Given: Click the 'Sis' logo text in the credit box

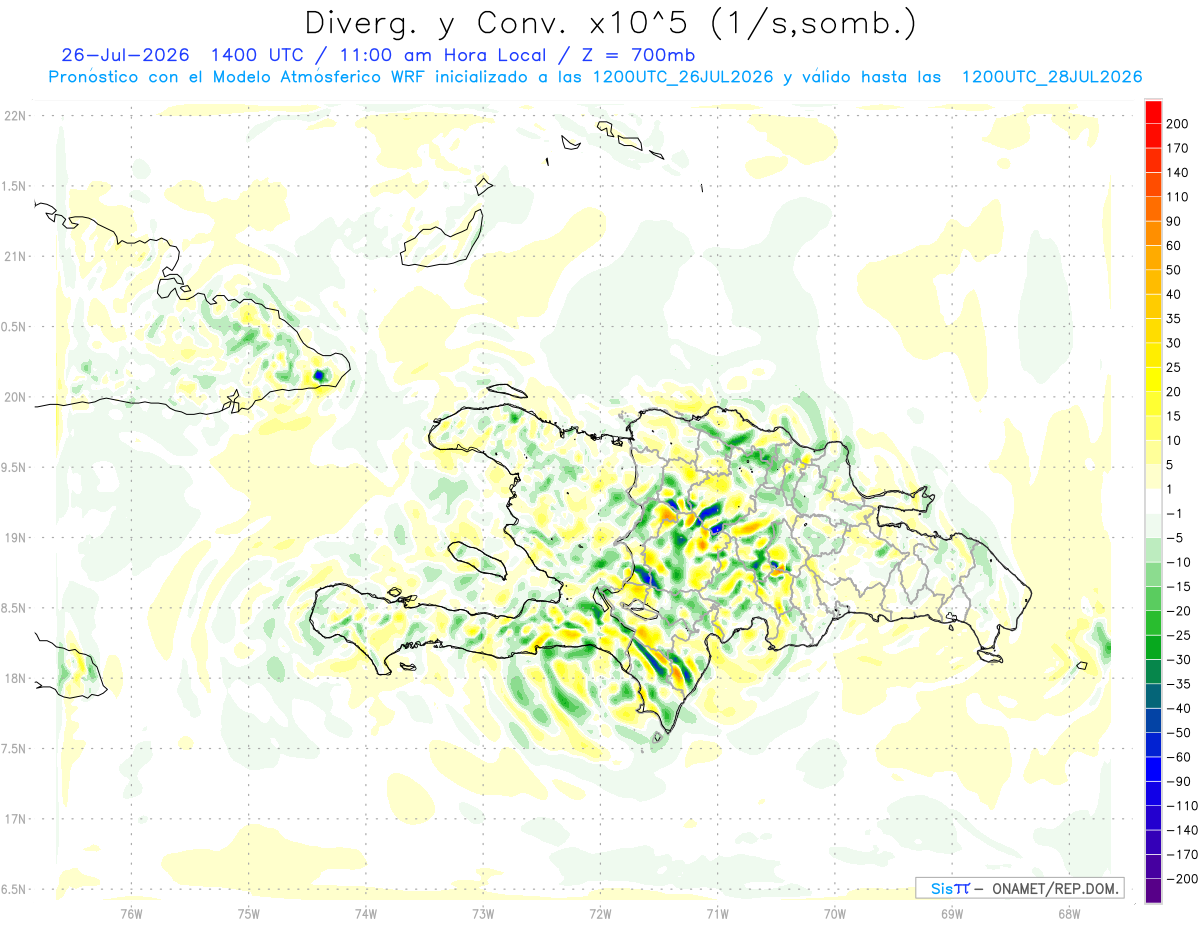Looking at the screenshot, I should tap(942, 888).
